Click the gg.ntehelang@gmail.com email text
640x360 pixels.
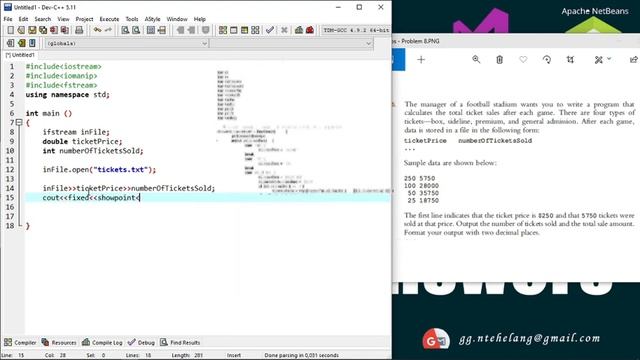point(529,338)
